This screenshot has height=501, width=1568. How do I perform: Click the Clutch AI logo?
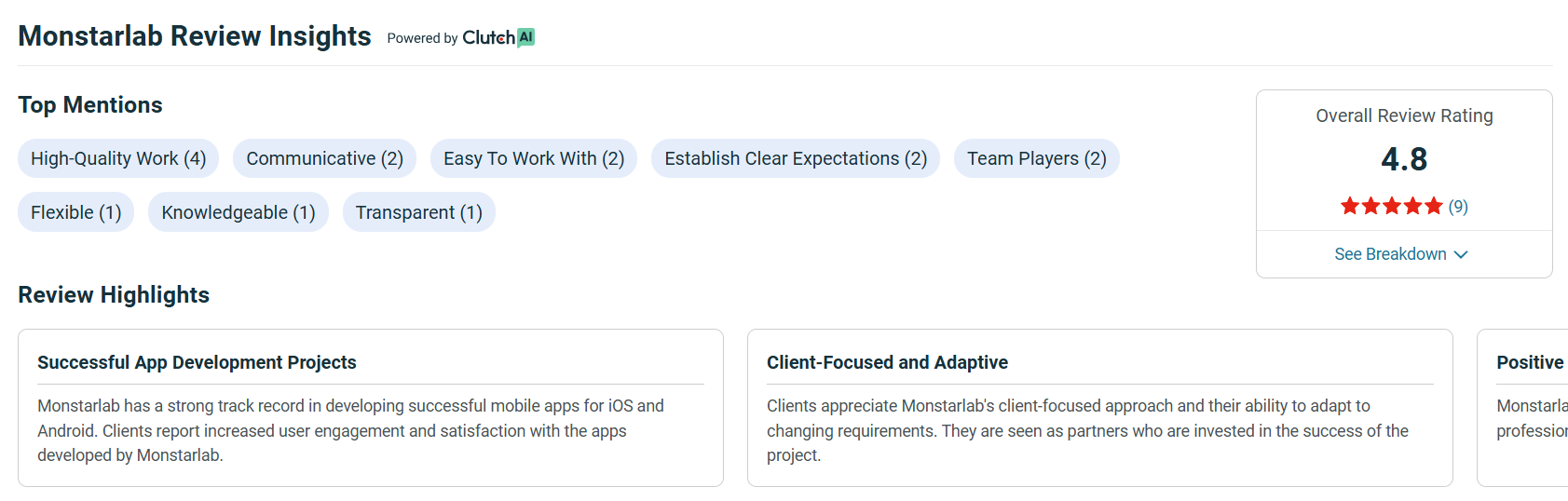click(498, 37)
